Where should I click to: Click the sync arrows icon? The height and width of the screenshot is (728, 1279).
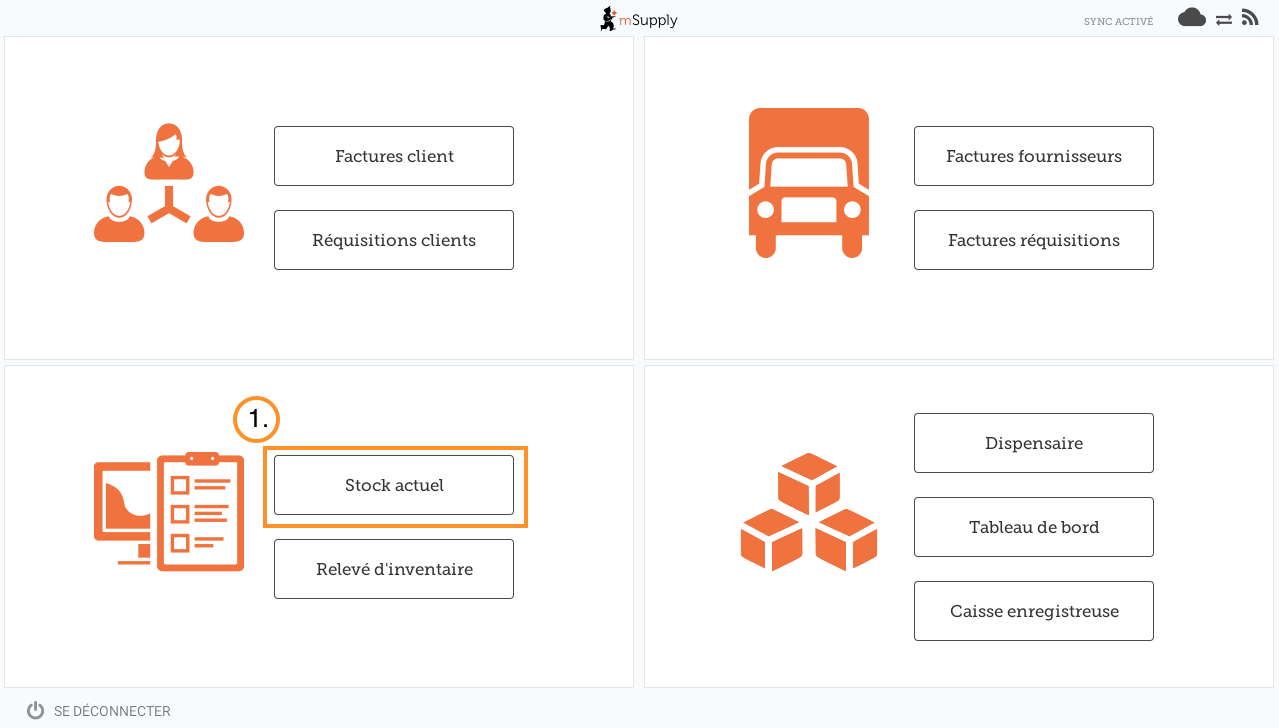pos(1223,19)
